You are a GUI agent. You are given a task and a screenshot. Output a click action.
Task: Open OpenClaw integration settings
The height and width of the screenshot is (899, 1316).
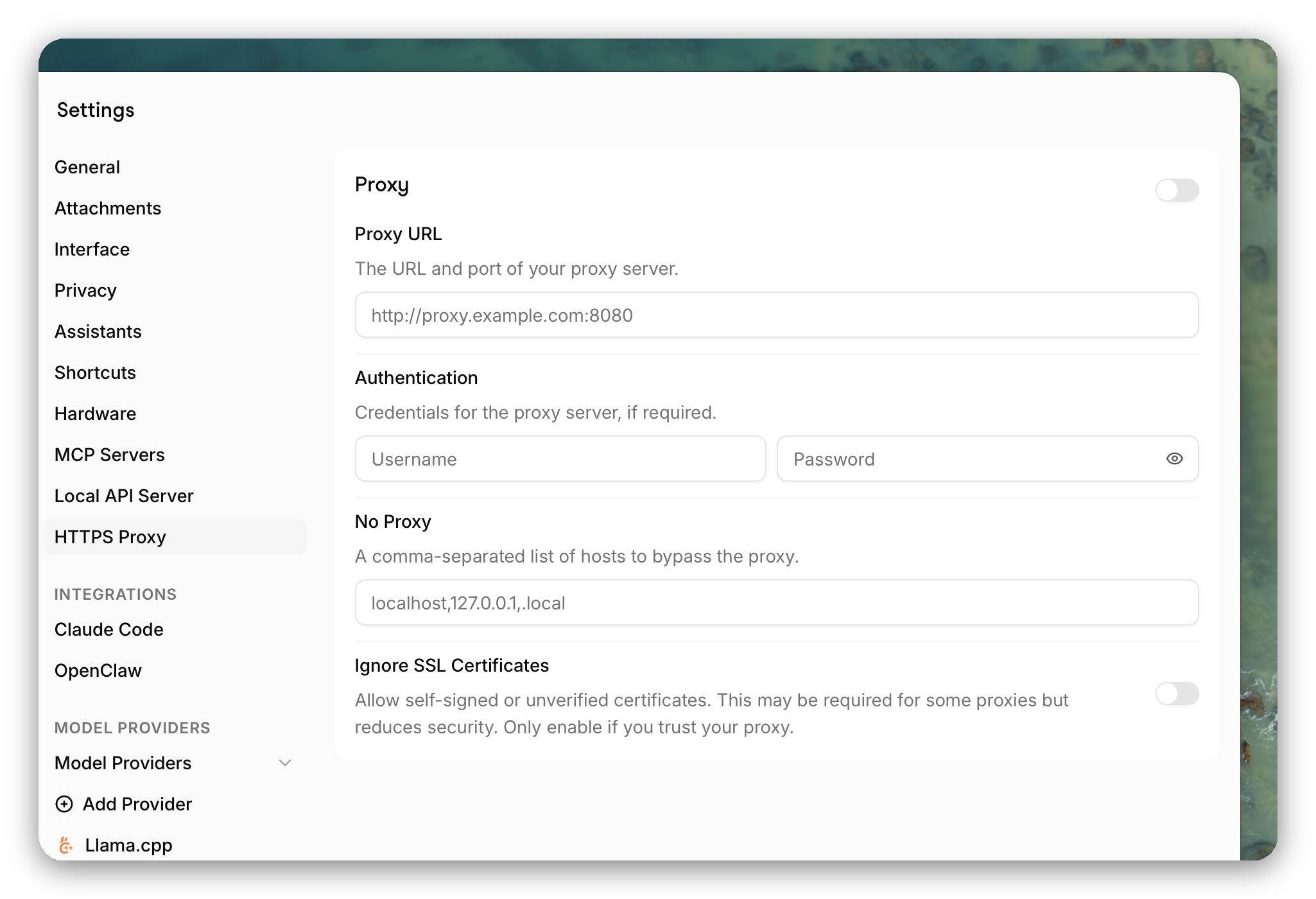[x=98, y=670]
